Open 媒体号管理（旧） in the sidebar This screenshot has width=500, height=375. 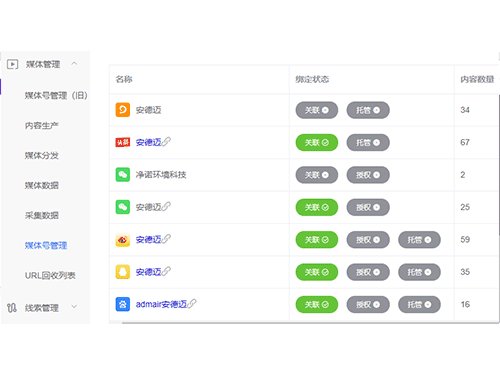coord(56,96)
